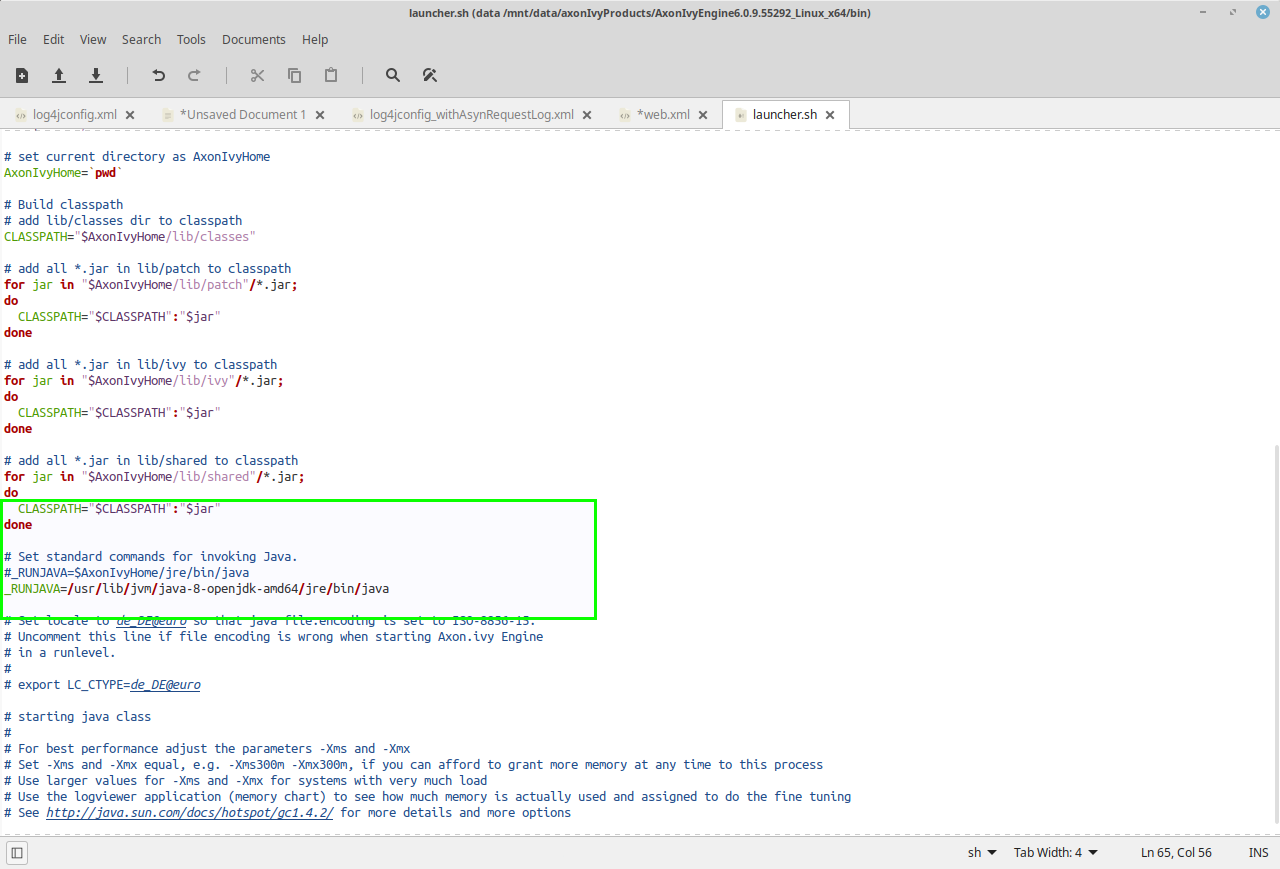Screen dimensions: 1280x869
Task: Click the '# in a runlevel.' comment
Action: click(x=60, y=653)
